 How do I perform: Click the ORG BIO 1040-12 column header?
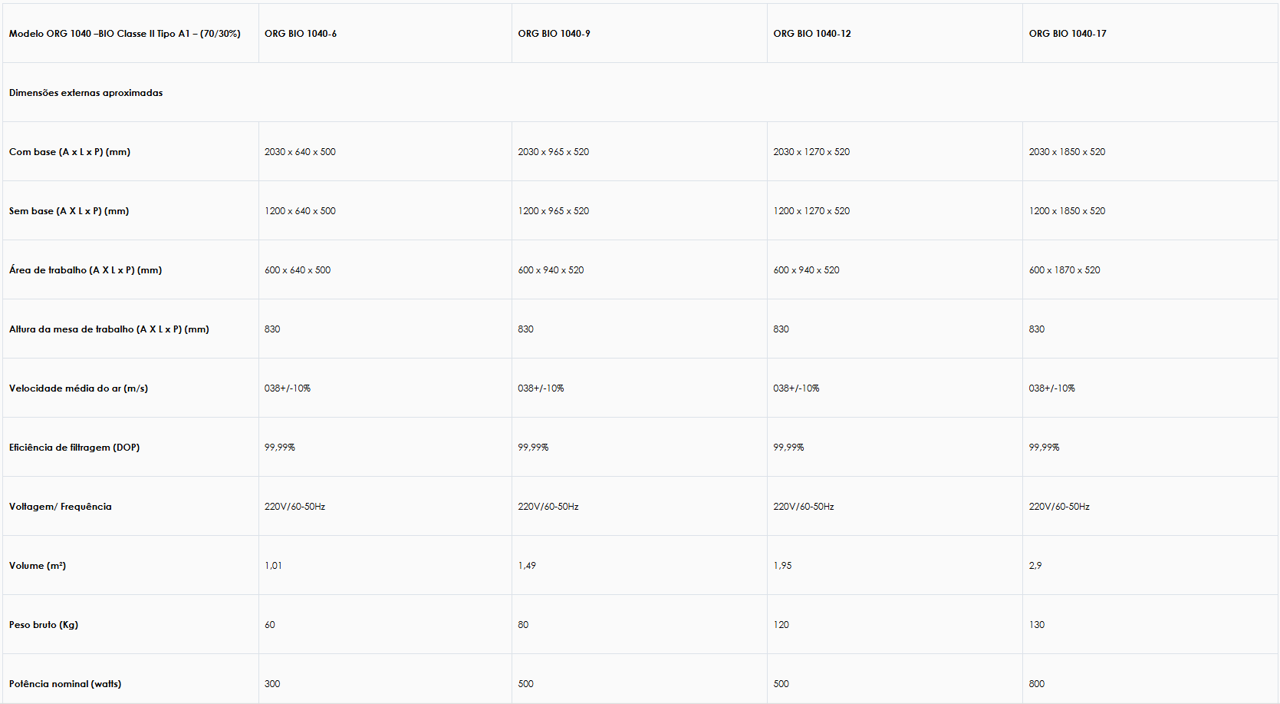click(x=812, y=34)
